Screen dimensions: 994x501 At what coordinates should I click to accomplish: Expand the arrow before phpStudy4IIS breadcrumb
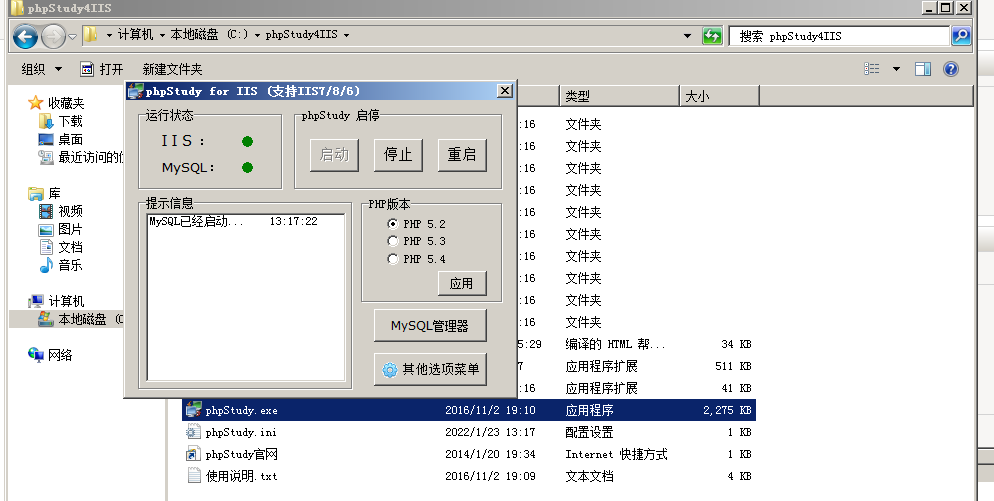coord(257,35)
